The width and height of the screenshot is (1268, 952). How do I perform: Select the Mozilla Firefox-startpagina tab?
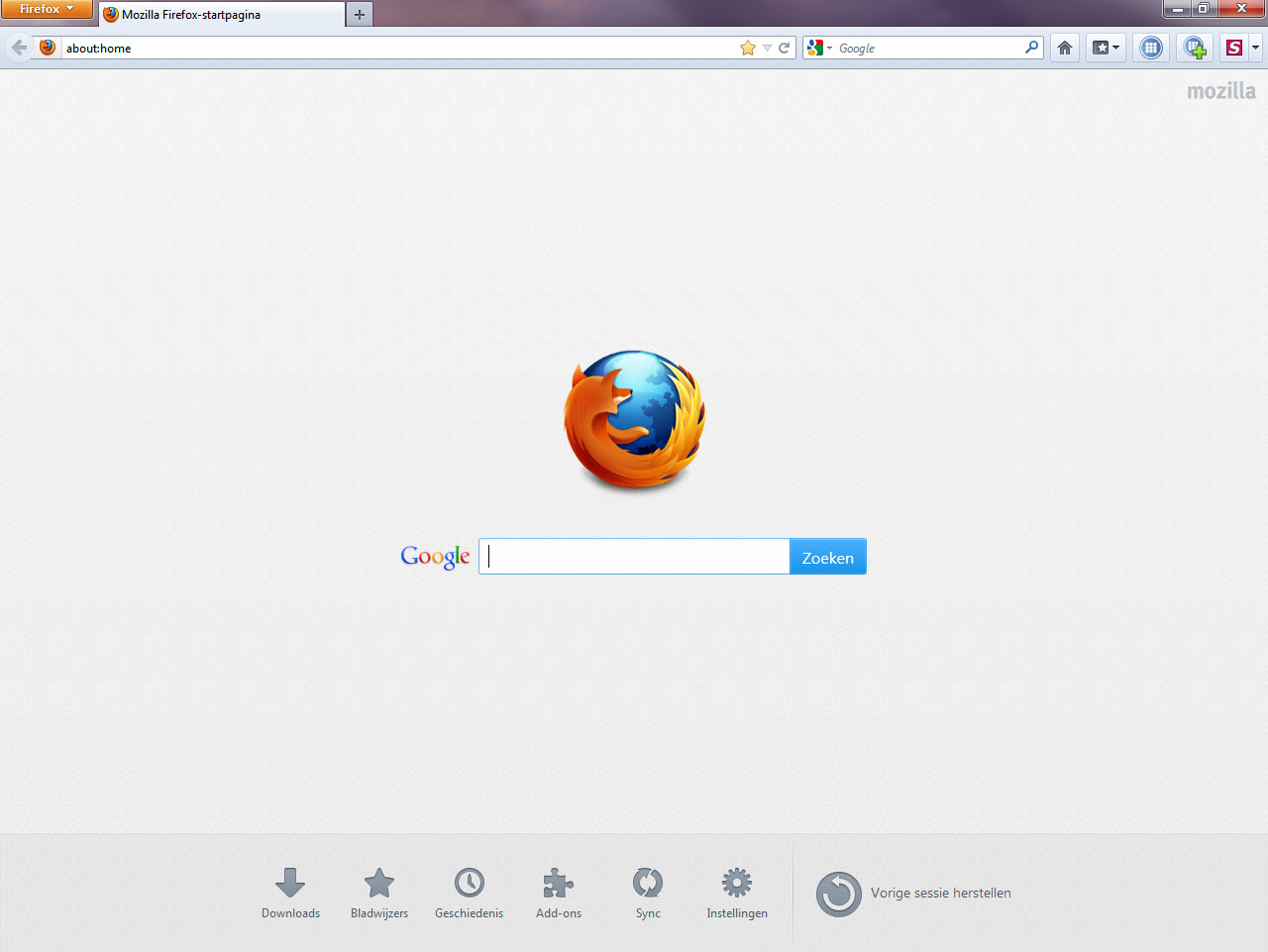221,15
